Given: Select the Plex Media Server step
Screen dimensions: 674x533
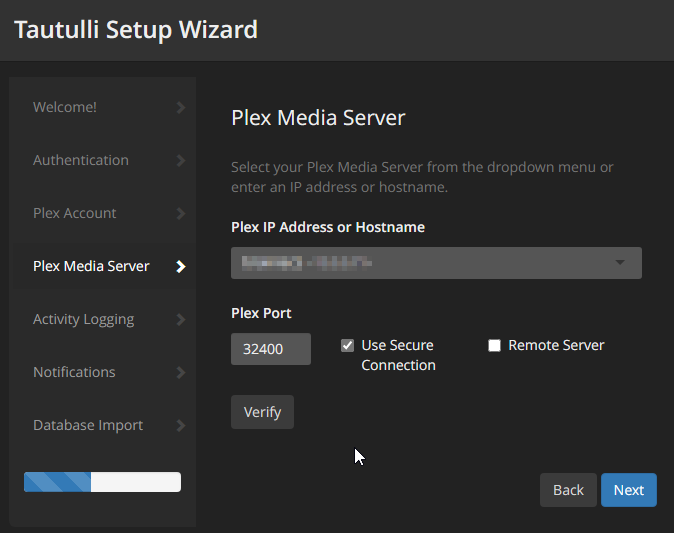Looking at the screenshot, I should tap(103, 266).
